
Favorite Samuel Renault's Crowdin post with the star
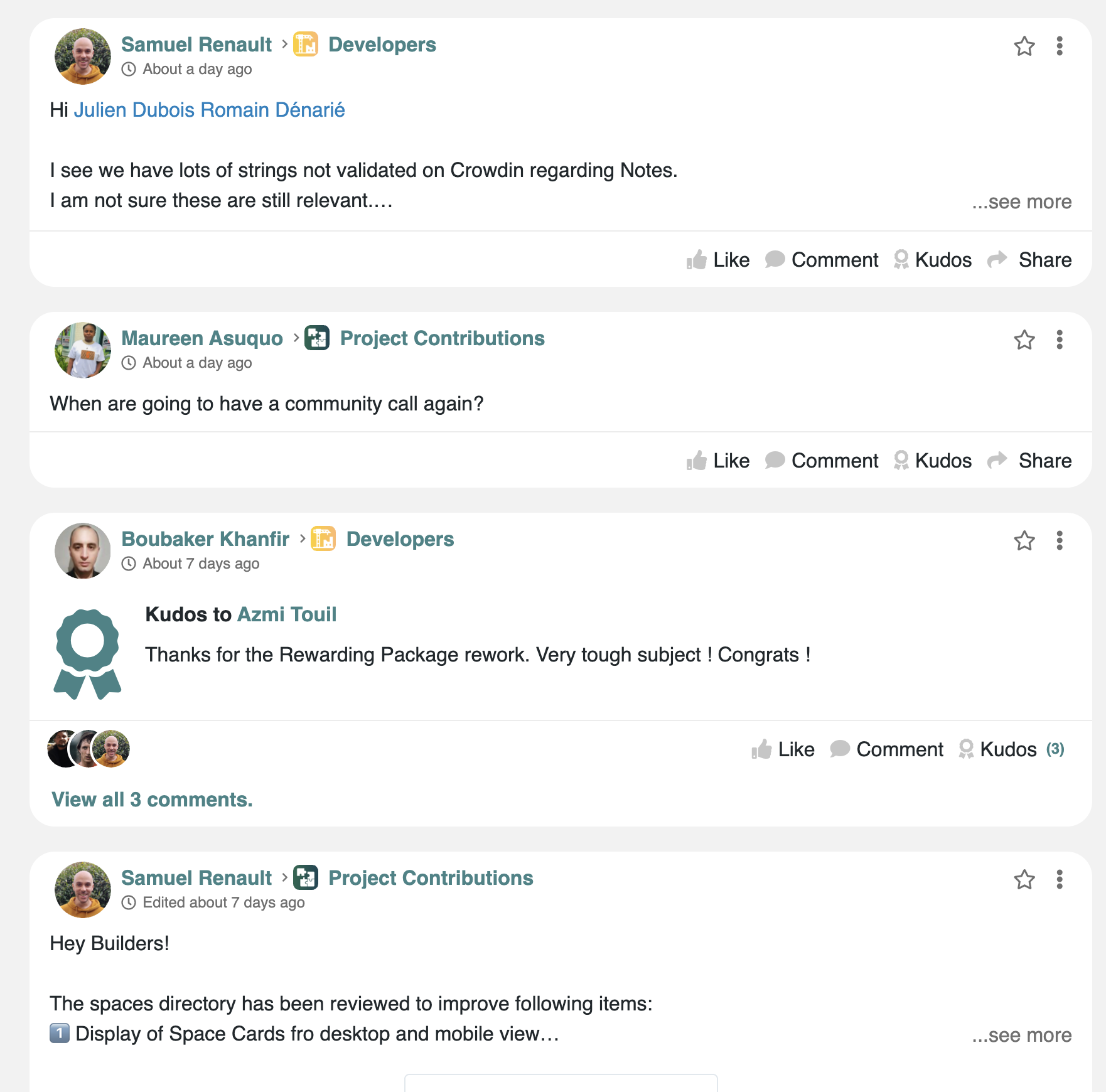(x=1024, y=46)
